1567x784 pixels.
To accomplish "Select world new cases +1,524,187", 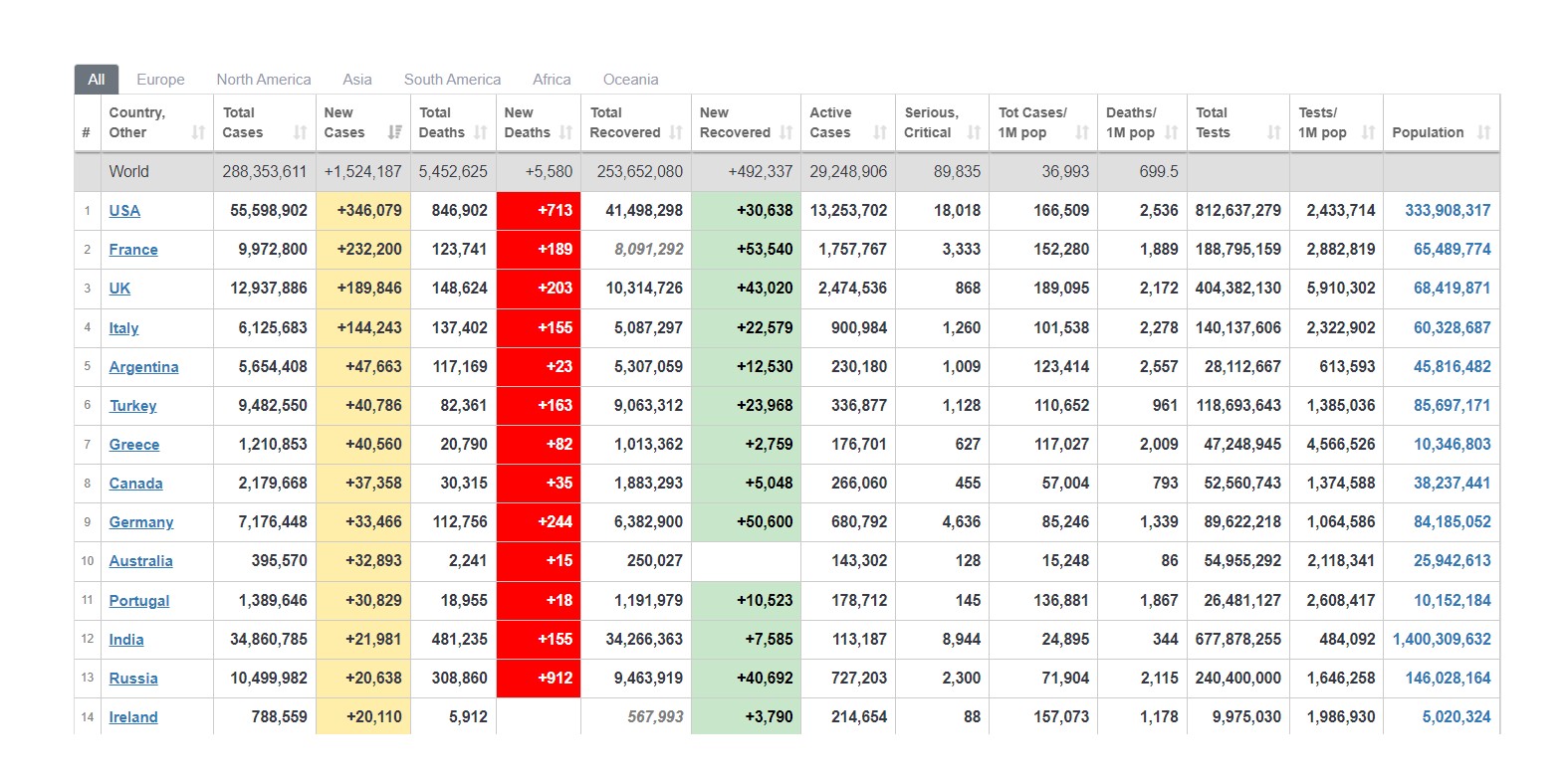I will pos(363,172).
